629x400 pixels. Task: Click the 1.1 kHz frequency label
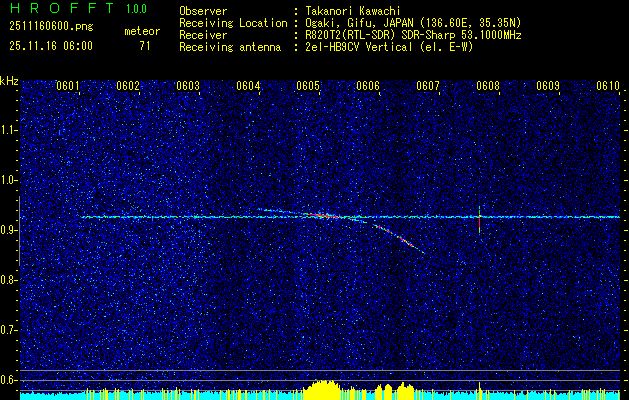[x=8, y=130]
